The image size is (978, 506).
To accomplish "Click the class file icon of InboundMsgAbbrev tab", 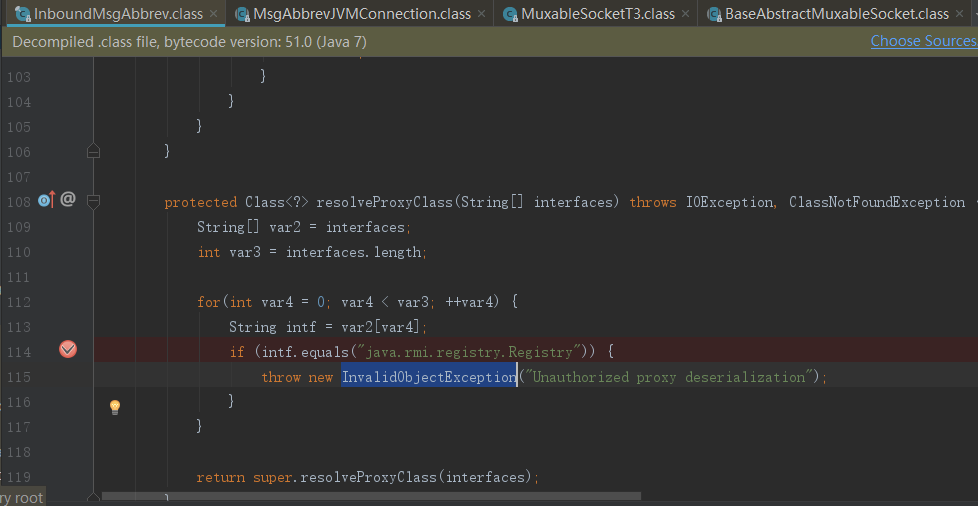I will coord(23,14).
